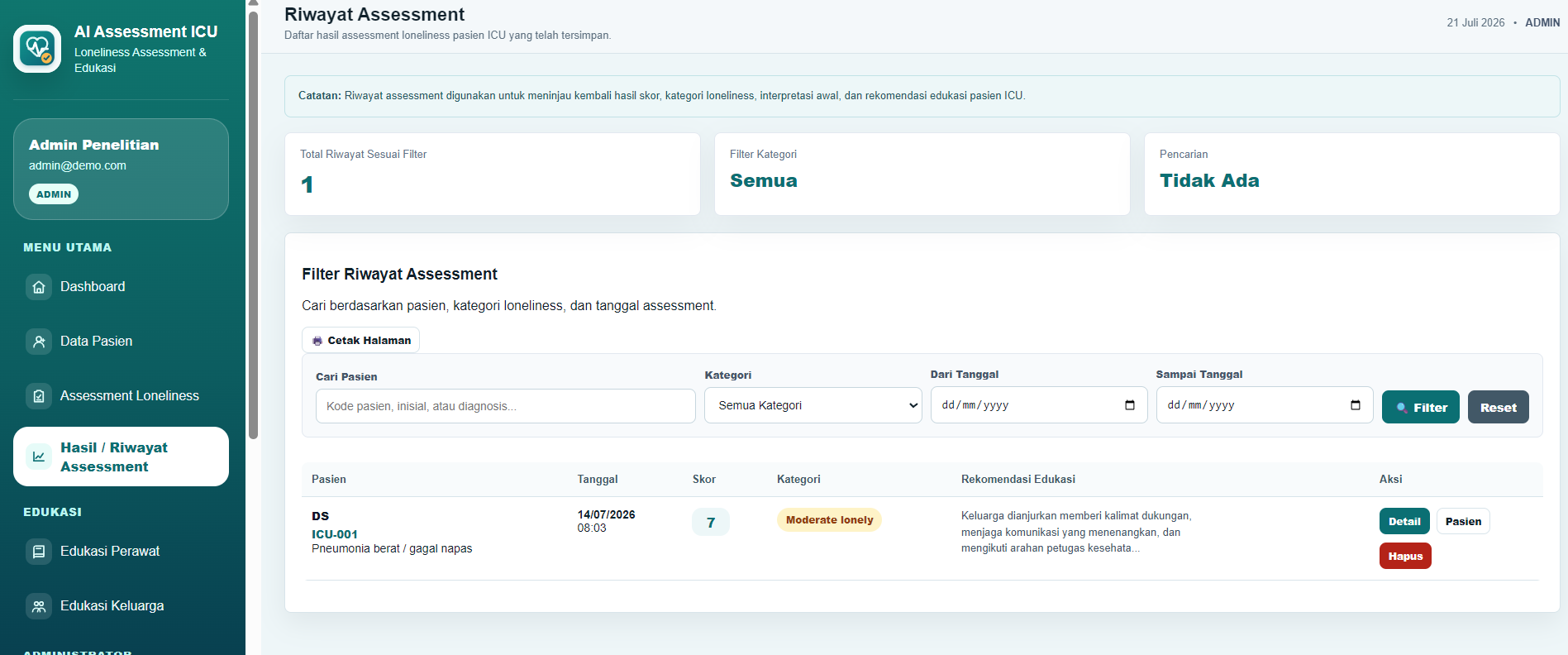The height and width of the screenshot is (655, 1568).
Task: Click the Dari Tanggal date field
Action: click(1039, 405)
